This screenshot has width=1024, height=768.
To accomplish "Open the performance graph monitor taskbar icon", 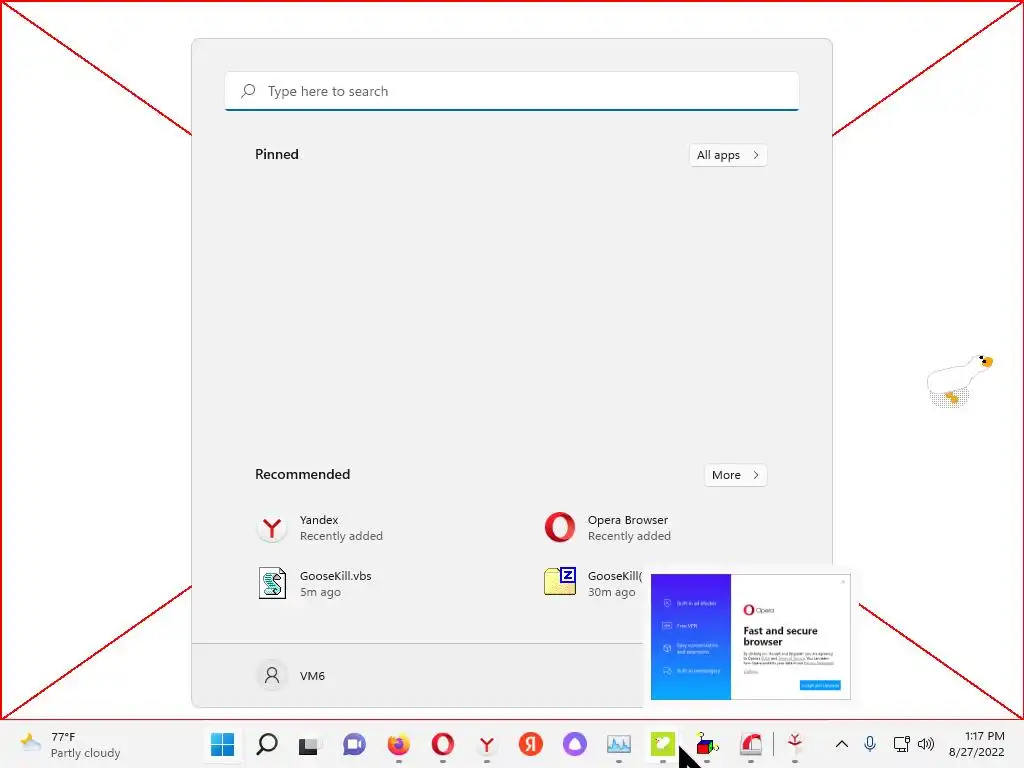I will pos(618,744).
